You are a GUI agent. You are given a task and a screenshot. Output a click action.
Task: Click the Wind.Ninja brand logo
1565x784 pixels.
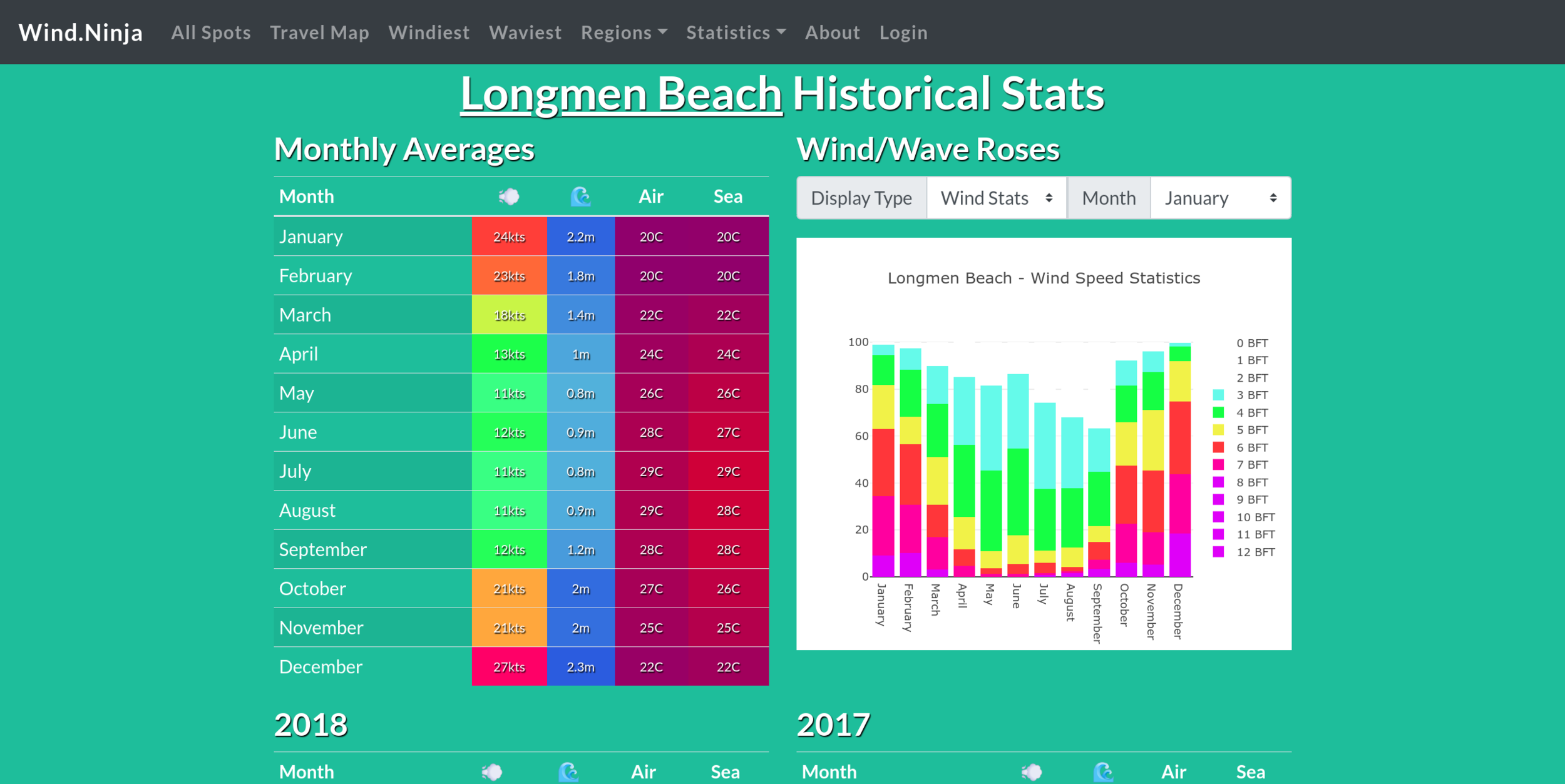(81, 33)
